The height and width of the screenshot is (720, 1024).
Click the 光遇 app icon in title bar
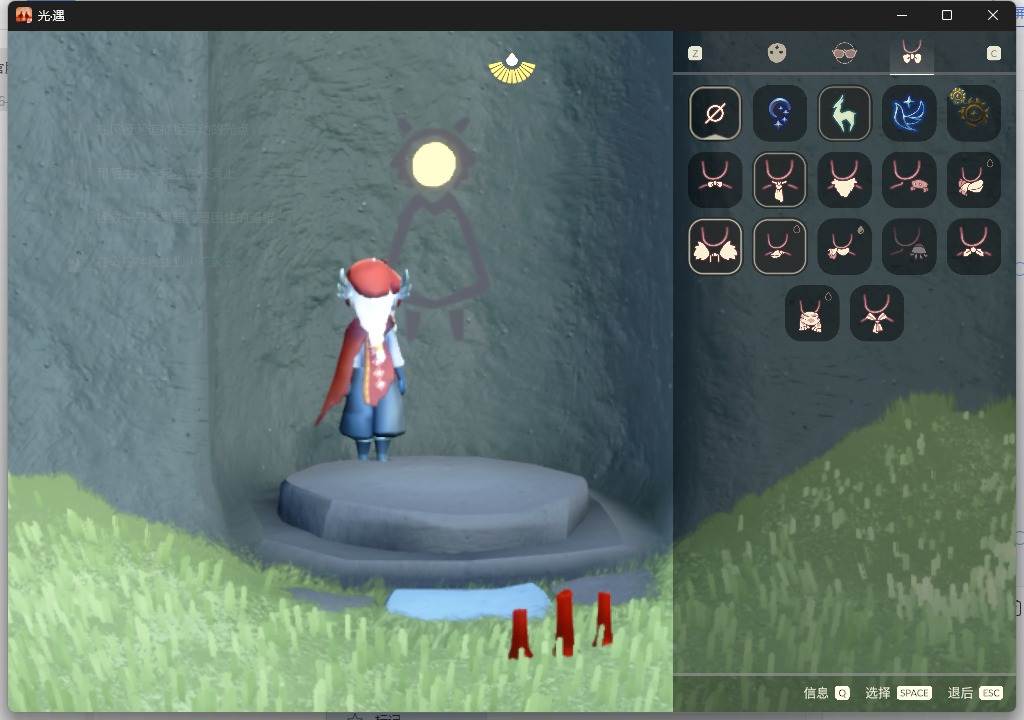point(24,15)
